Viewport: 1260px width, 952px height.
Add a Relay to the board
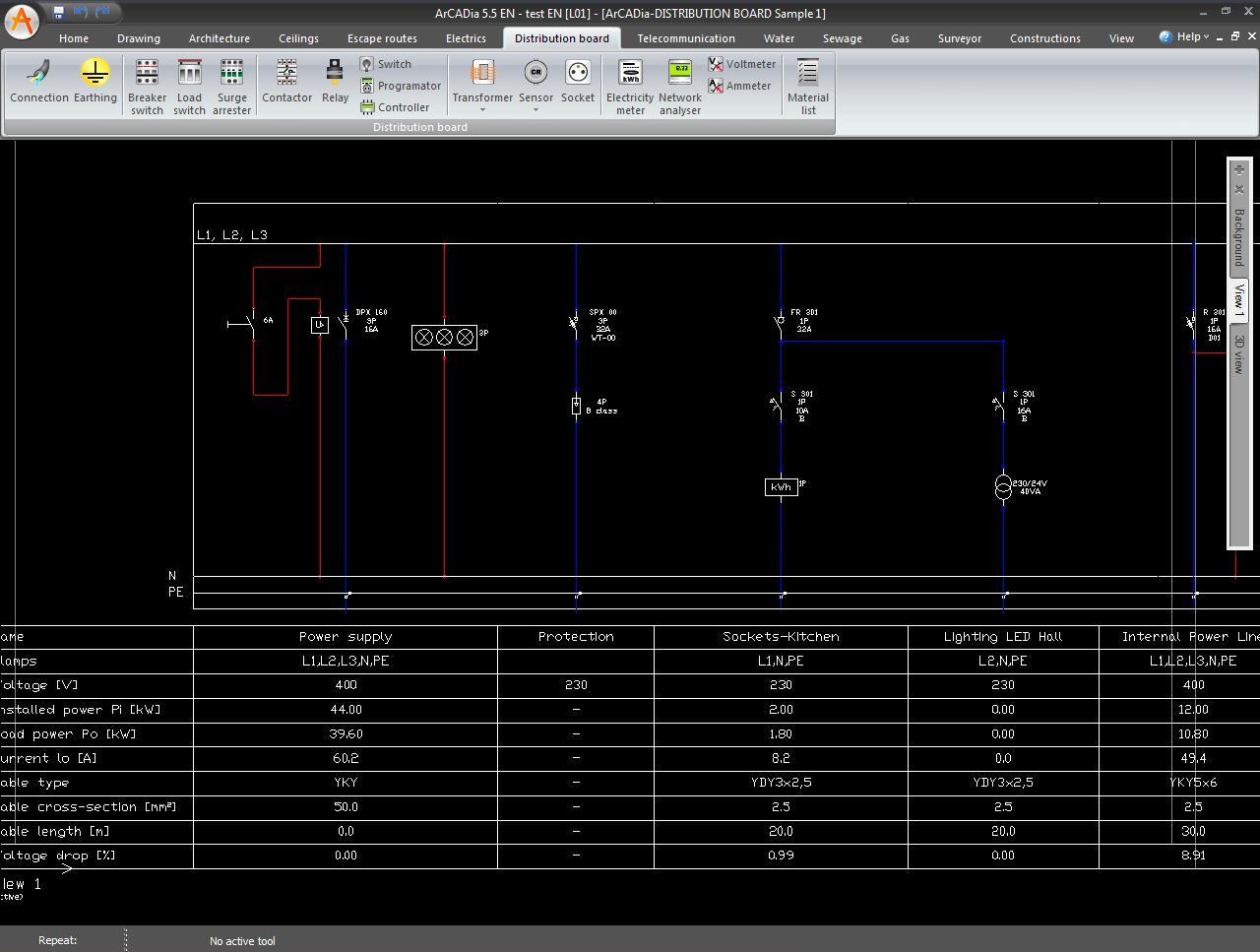(335, 81)
